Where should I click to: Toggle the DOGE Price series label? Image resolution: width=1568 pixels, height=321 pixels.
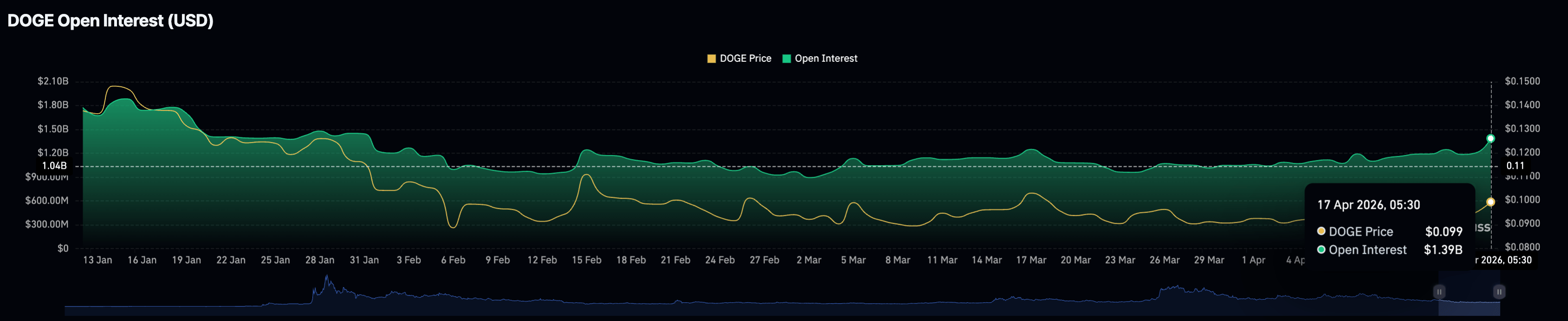(x=745, y=58)
